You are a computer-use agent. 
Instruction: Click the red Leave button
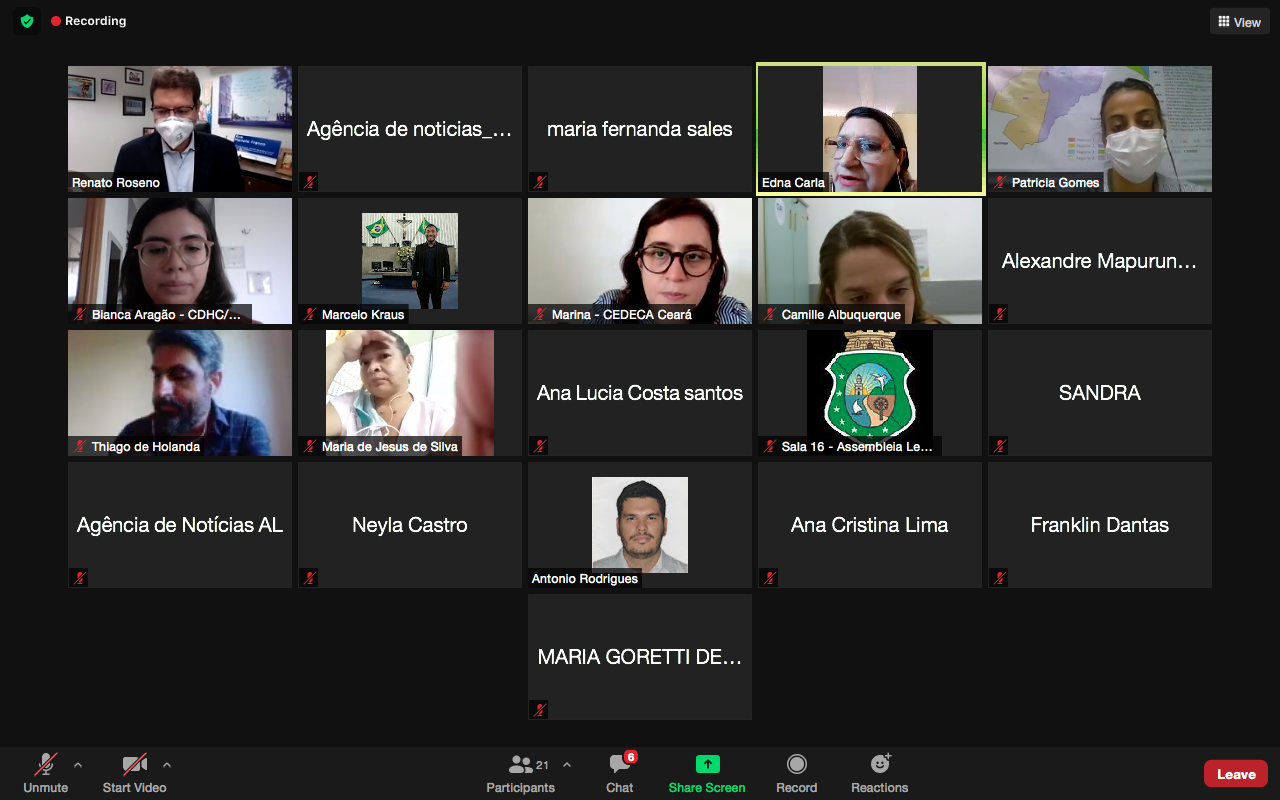tap(1235, 774)
